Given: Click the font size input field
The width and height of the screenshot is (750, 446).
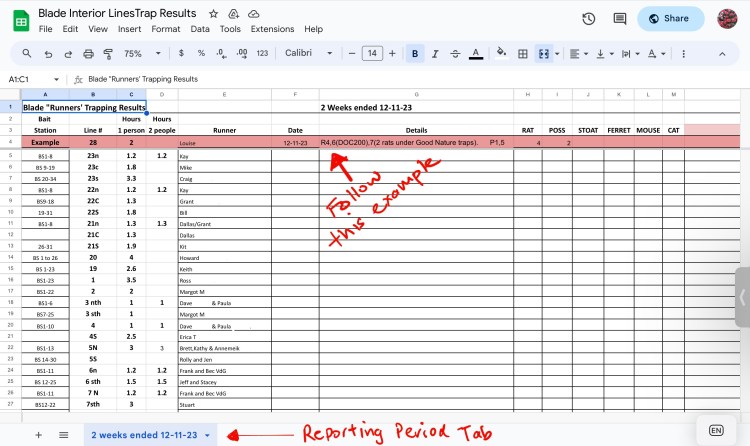Looking at the screenshot, I should pos(372,53).
